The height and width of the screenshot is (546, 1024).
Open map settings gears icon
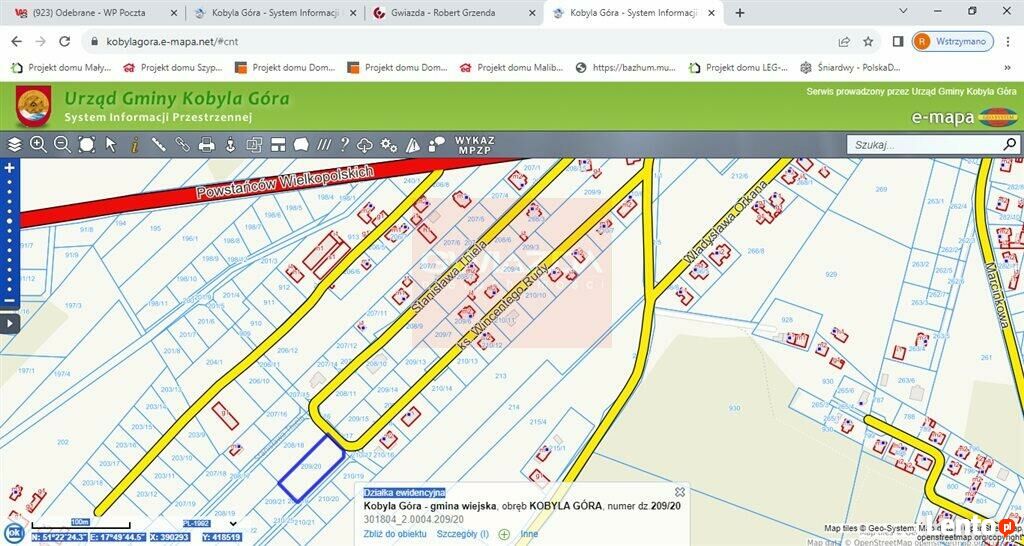[x=389, y=144]
